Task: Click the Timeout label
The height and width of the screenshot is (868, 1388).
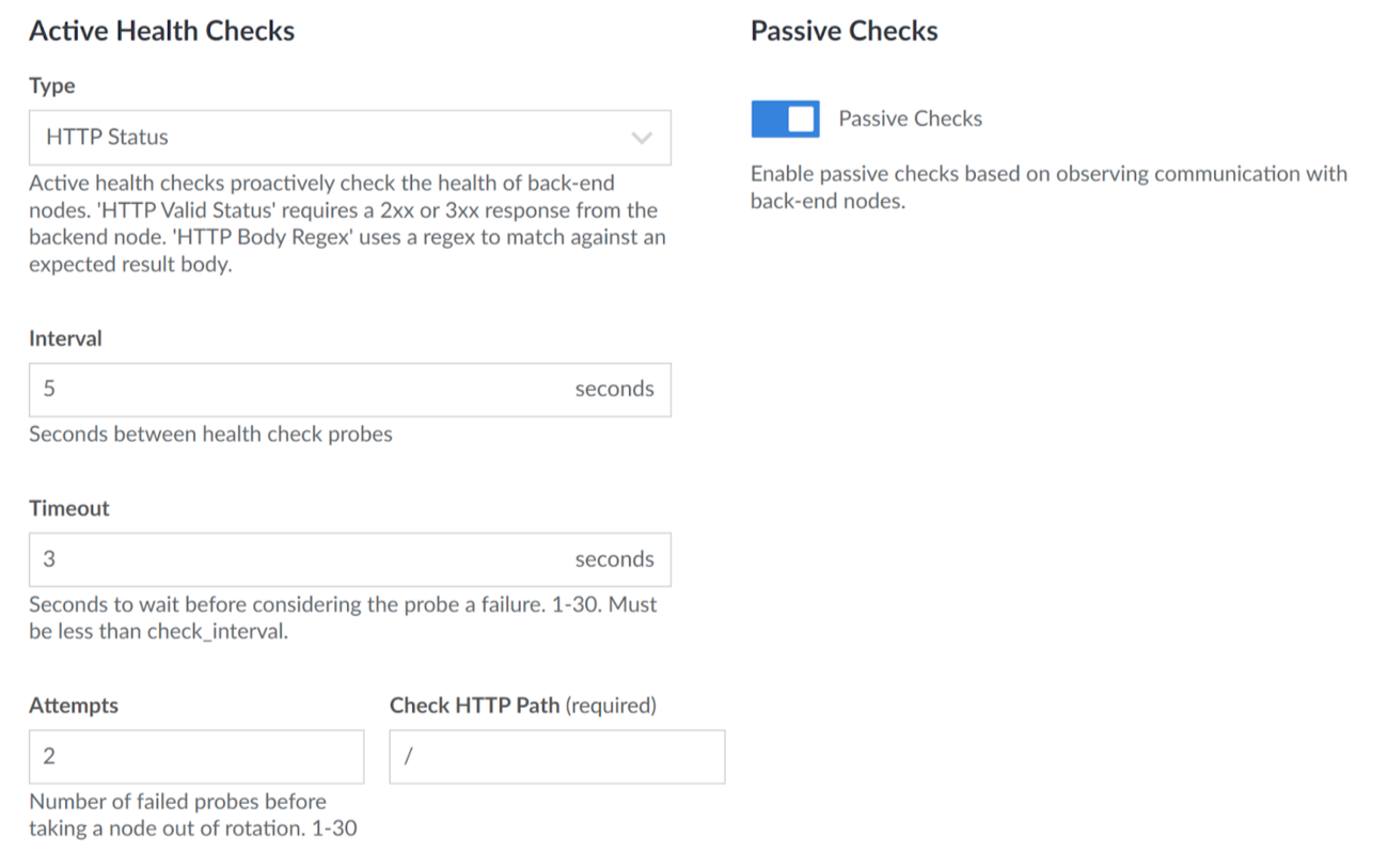Action: click(x=68, y=508)
